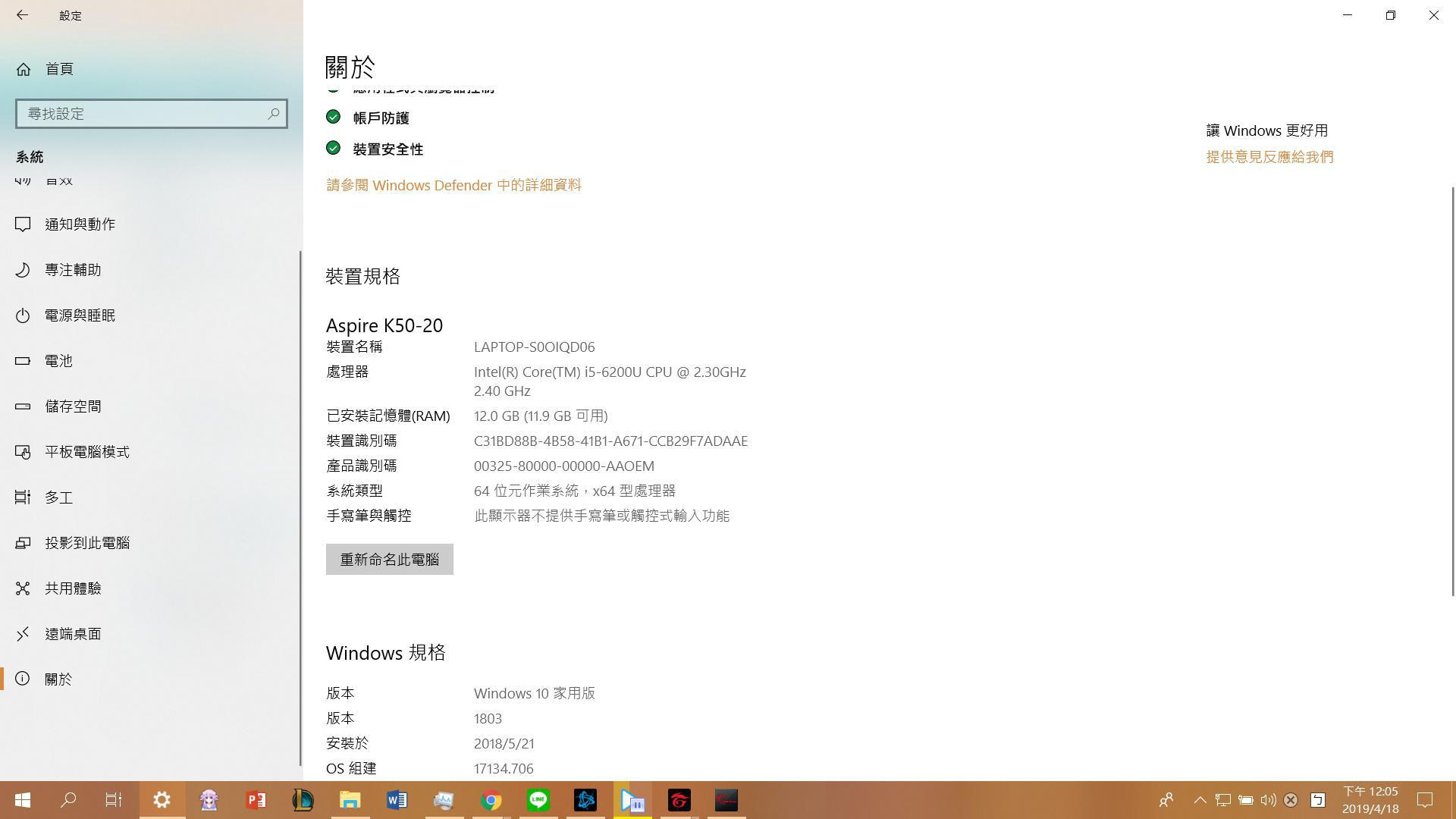
Task: Click version number 1803
Action: 488,719
